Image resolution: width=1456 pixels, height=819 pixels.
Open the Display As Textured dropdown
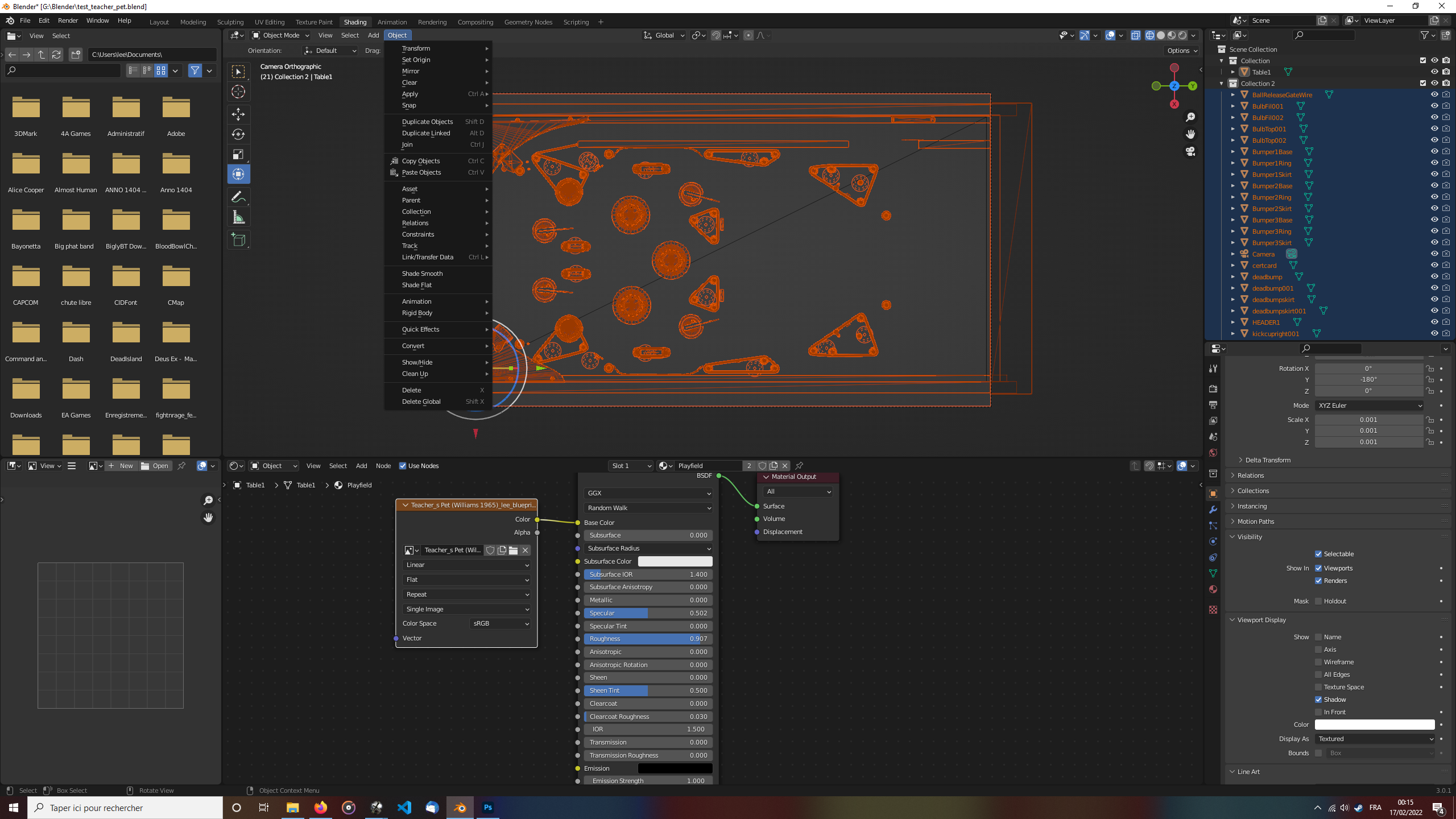click(1375, 739)
